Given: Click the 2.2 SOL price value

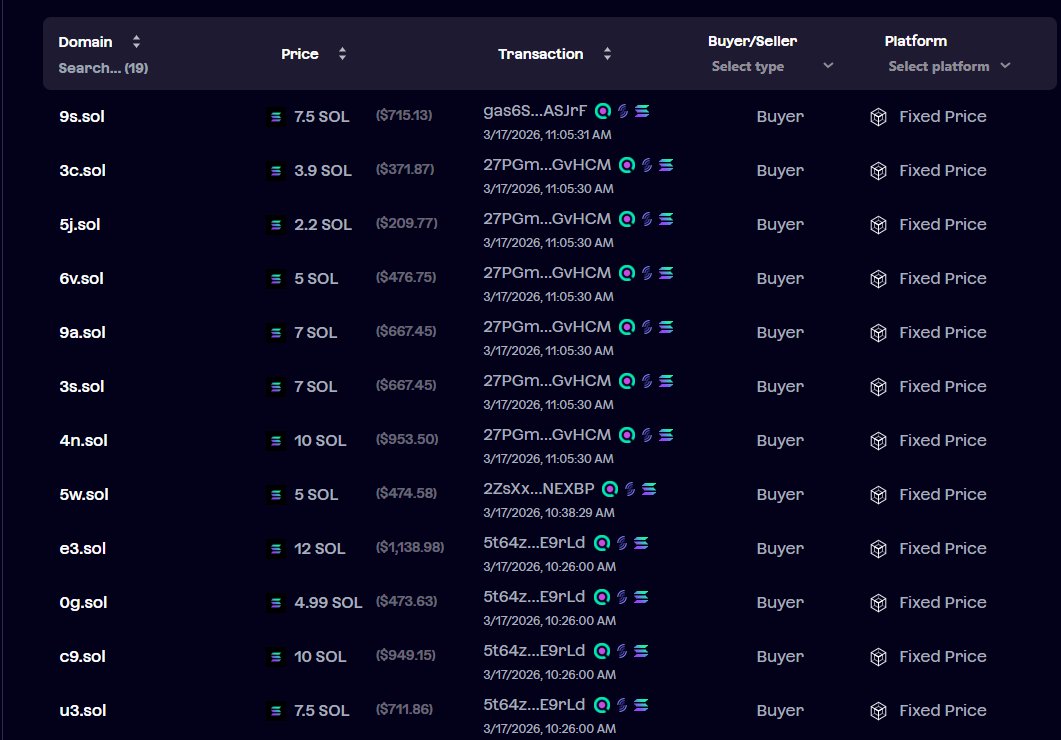Looking at the screenshot, I should pyautogui.click(x=323, y=225).
